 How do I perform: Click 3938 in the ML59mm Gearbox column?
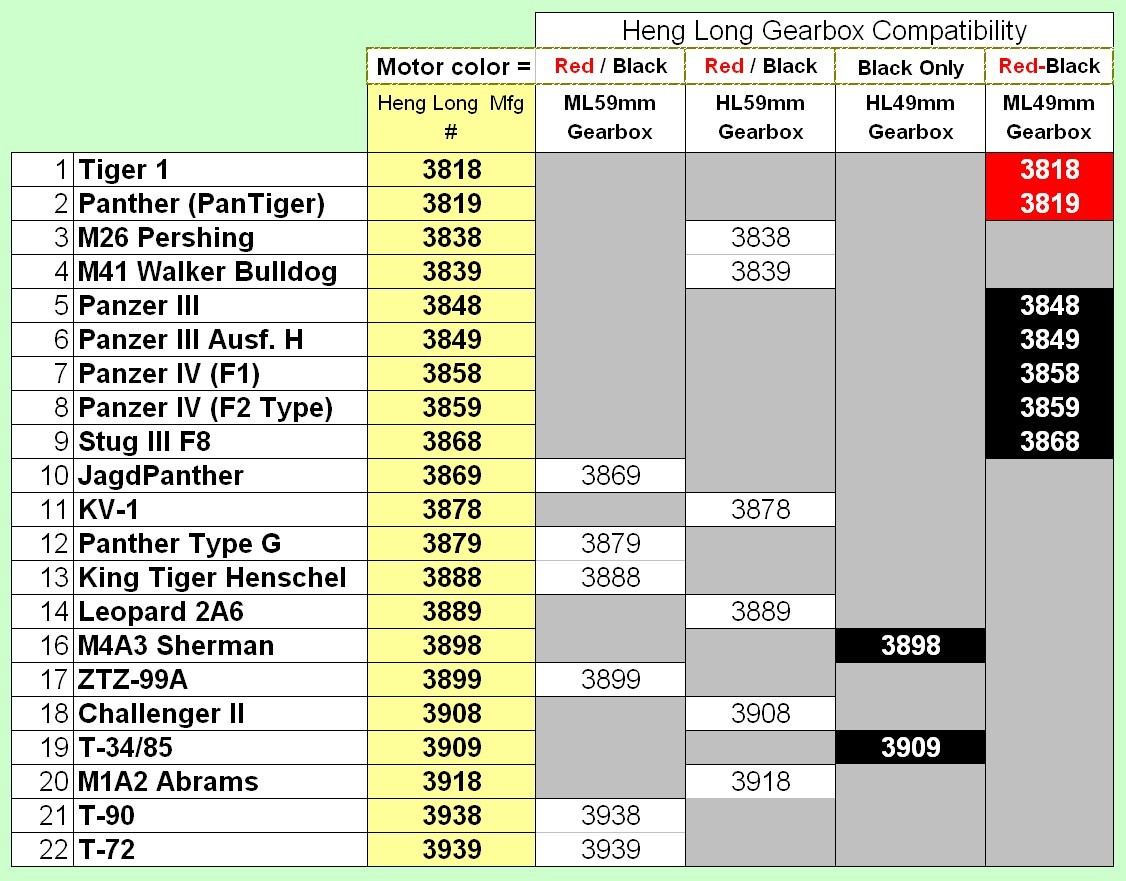610,815
